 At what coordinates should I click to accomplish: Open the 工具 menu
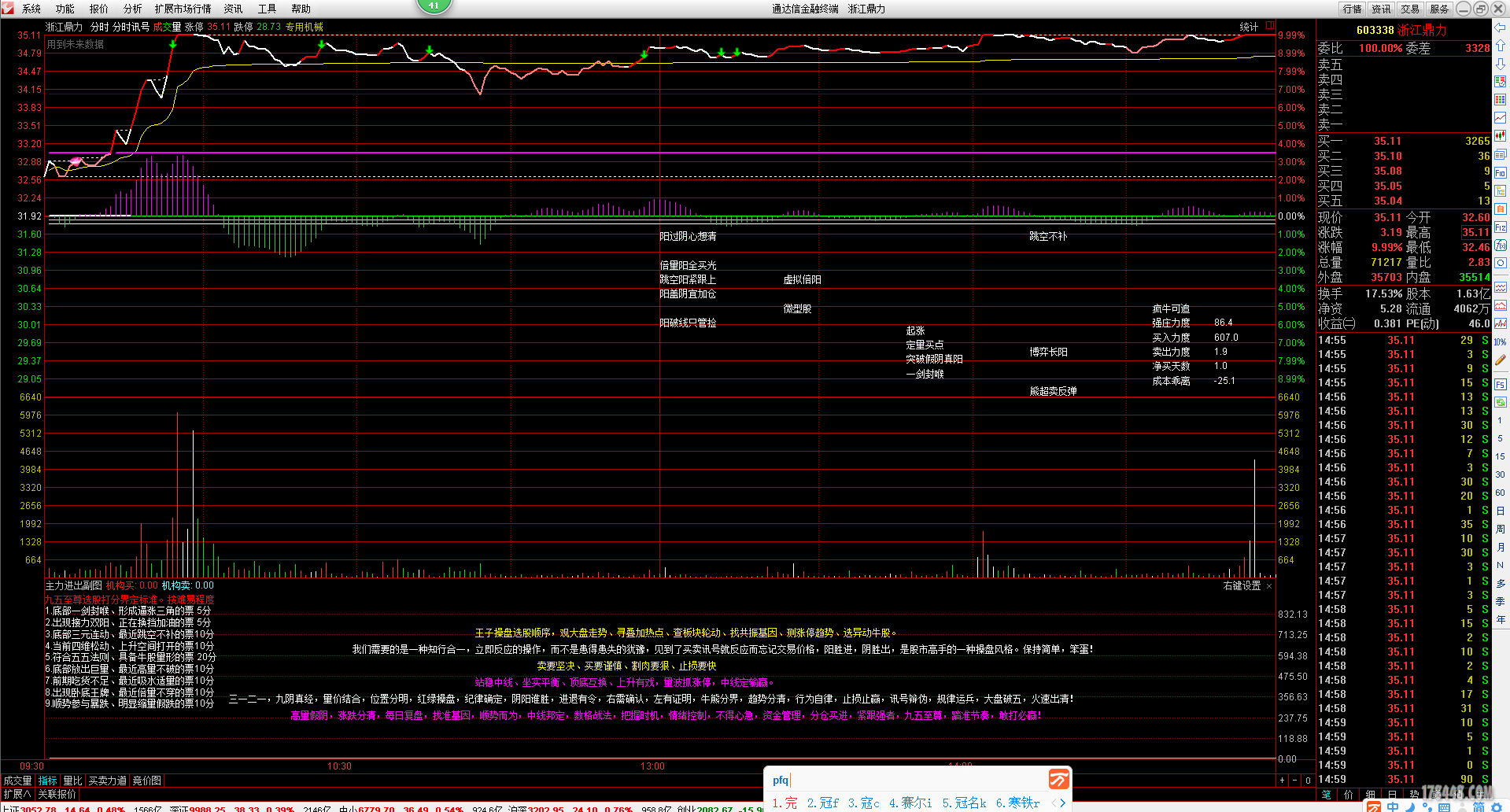click(x=268, y=9)
